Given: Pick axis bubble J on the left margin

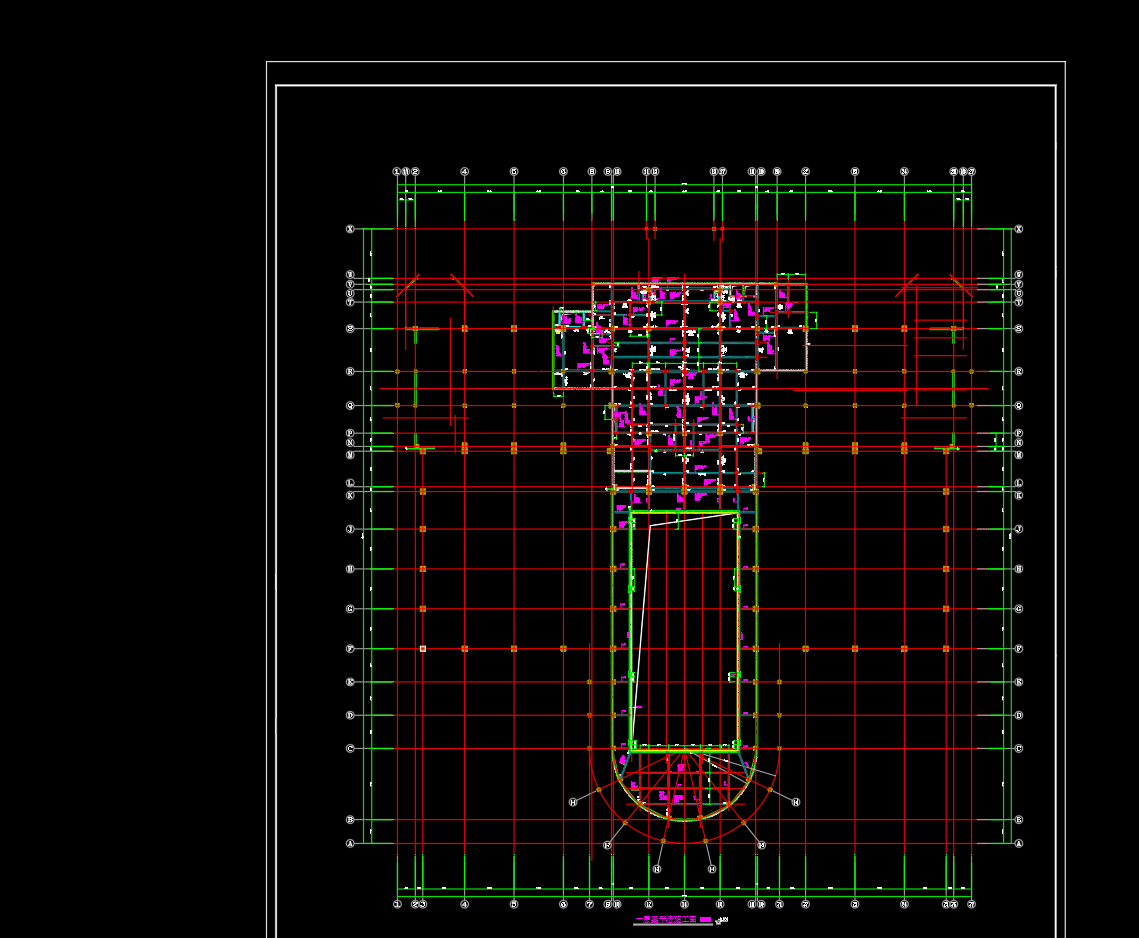Looking at the screenshot, I should pos(350,529).
